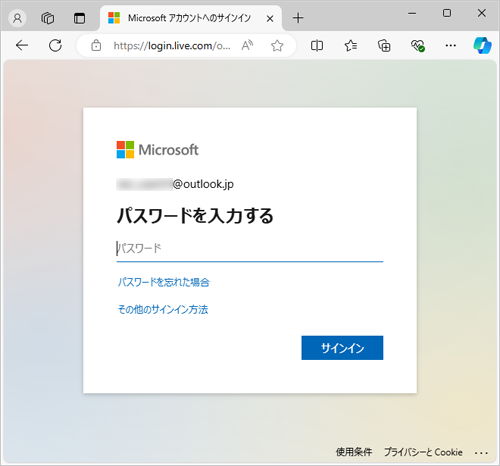
Task: Click the サインイン button
Action: click(x=342, y=348)
